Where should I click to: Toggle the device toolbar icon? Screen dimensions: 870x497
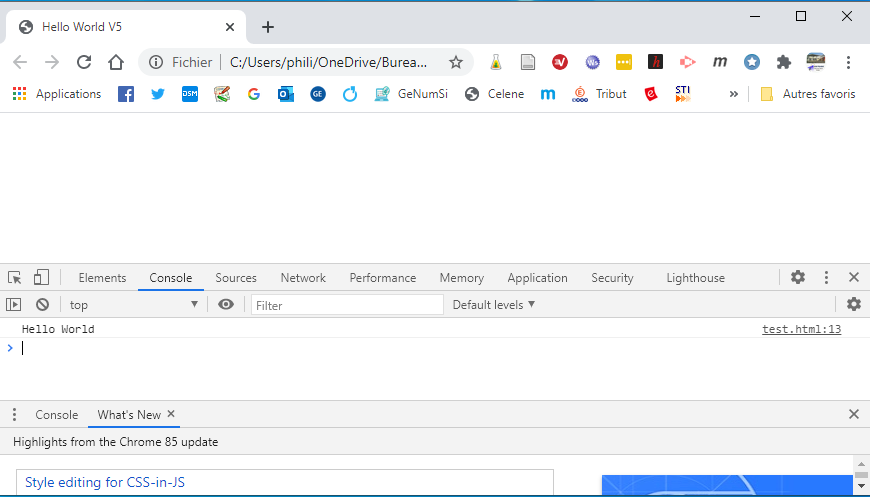(x=41, y=278)
